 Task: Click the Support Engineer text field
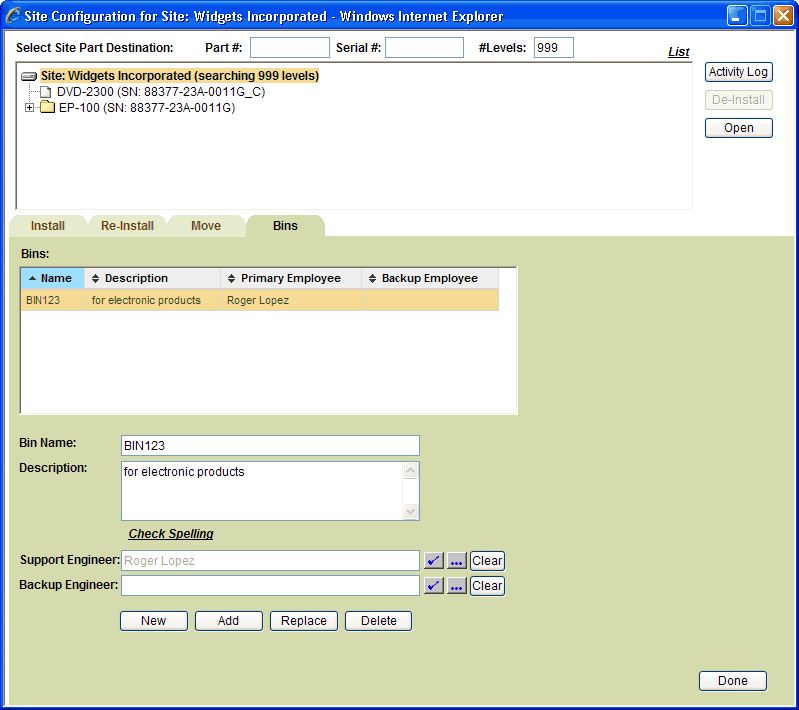point(270,561)
